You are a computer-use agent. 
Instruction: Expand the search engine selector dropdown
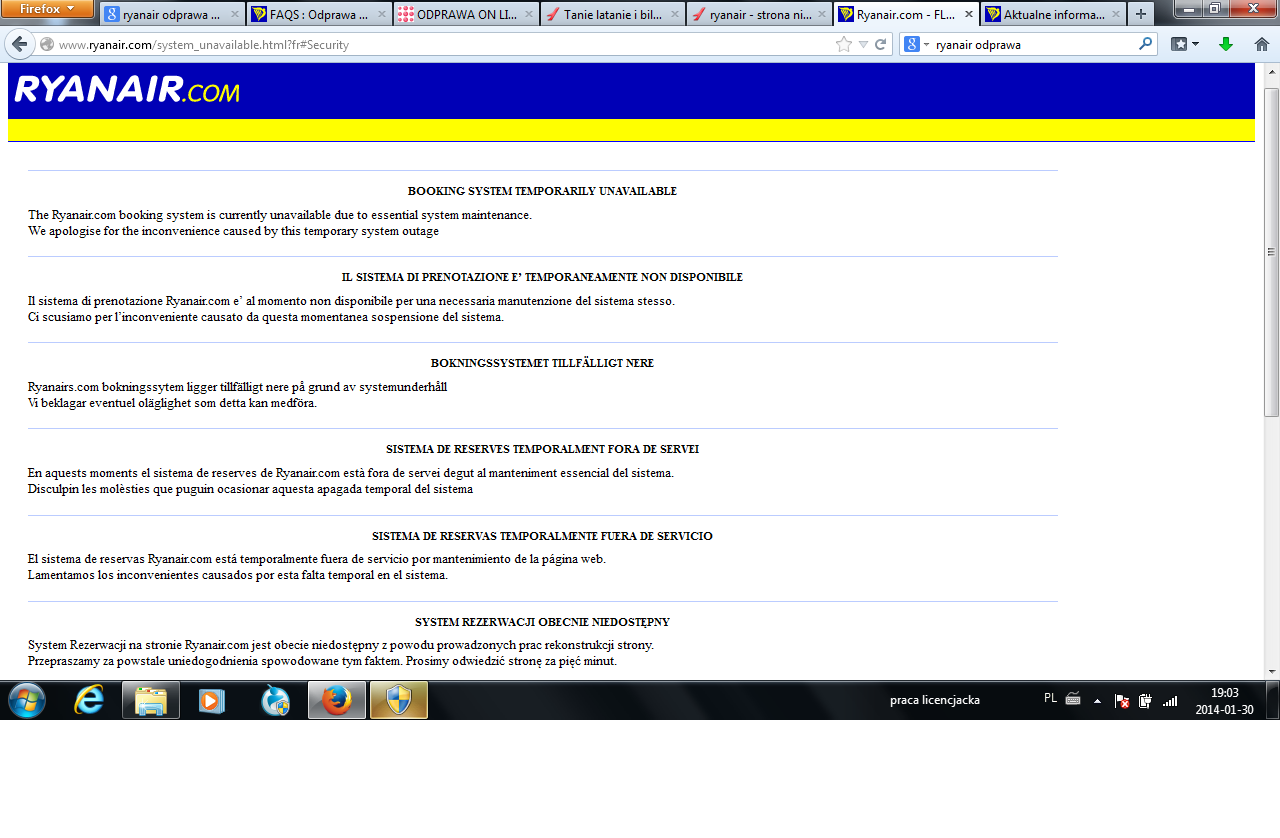click(916, 44)
